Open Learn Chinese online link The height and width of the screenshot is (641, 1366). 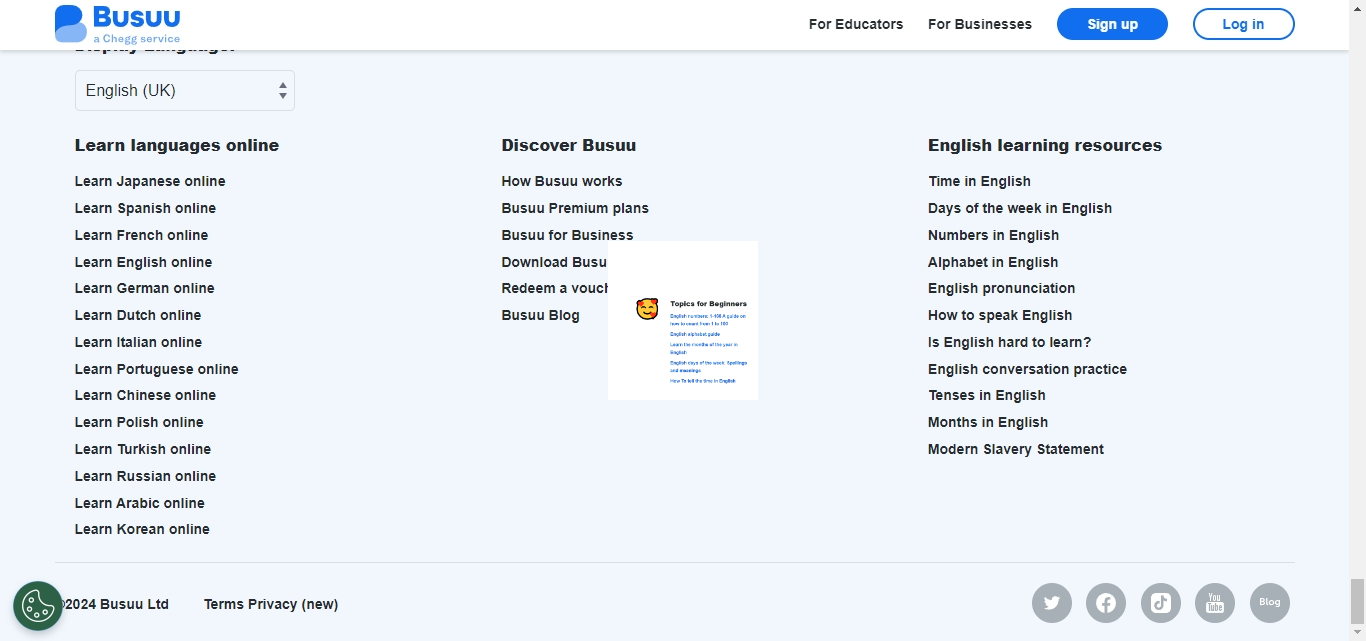(145, 395)
